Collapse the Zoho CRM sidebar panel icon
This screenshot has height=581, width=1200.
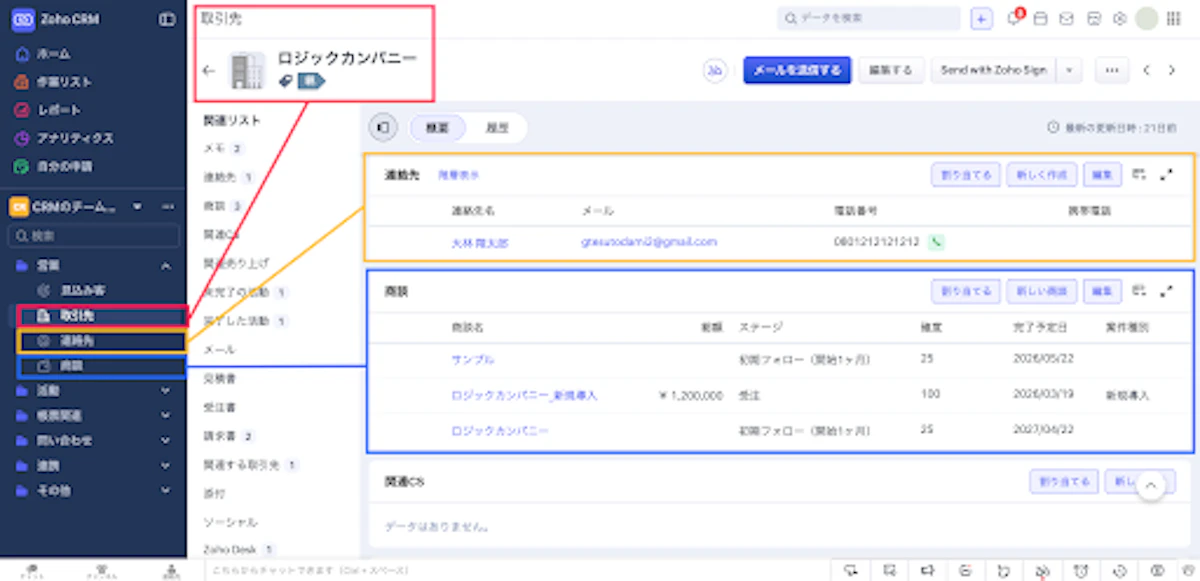[167, 19]
